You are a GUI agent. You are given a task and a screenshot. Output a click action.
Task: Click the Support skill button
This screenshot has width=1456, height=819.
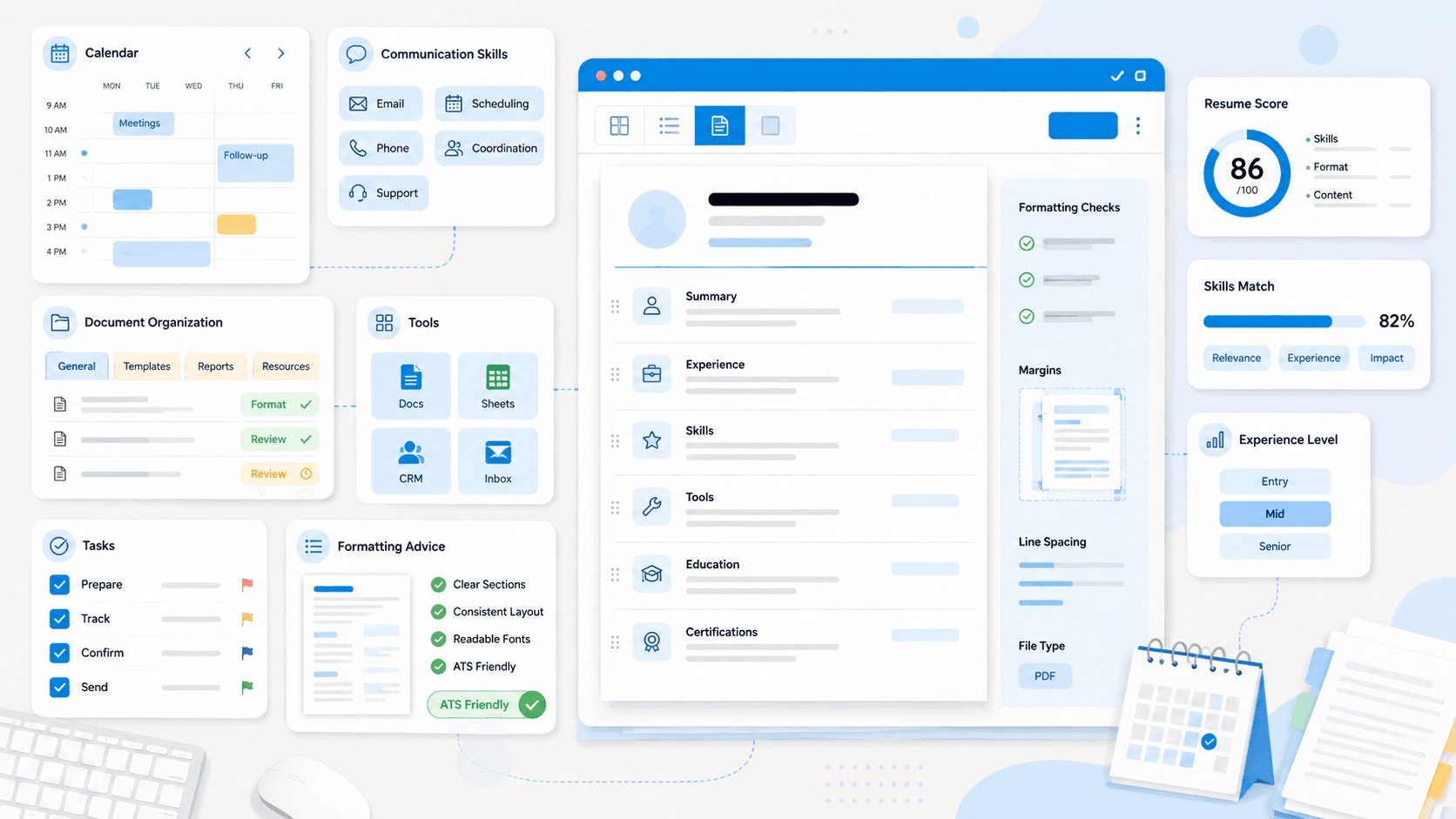point(384,193)
